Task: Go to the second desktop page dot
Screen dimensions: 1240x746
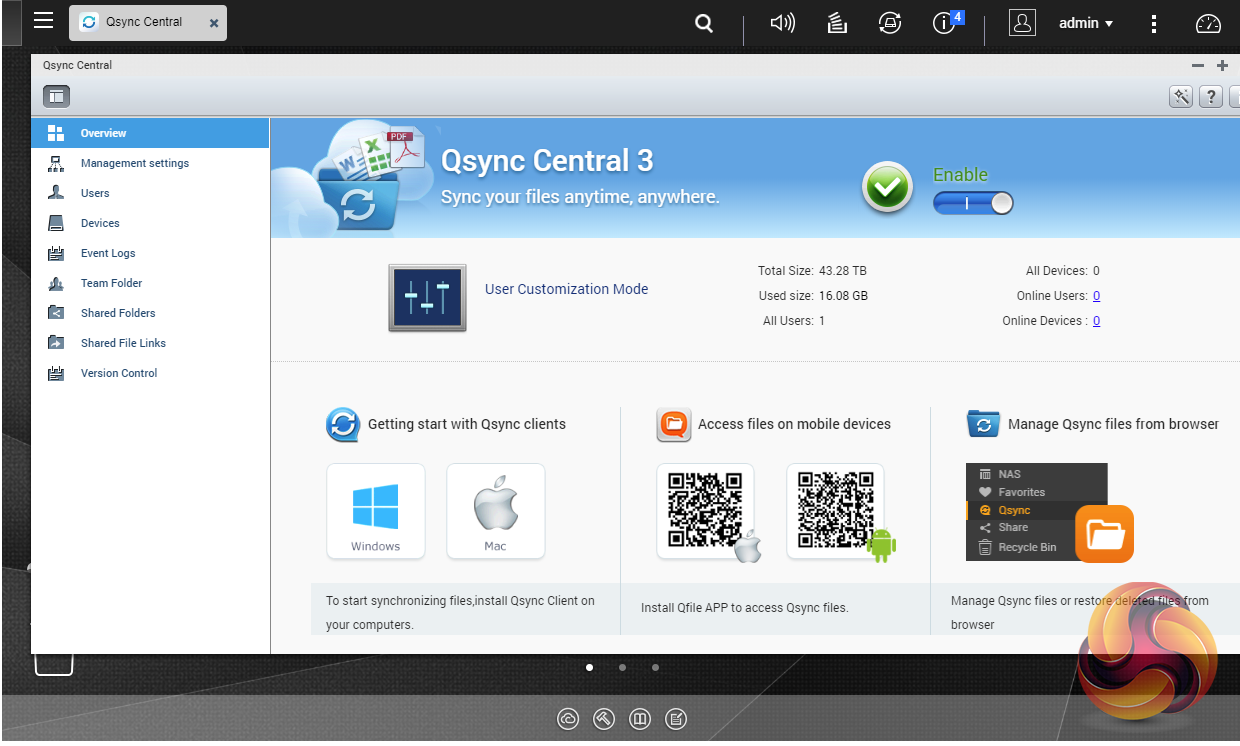Action: pyautogui.click(x=622, y=667)
